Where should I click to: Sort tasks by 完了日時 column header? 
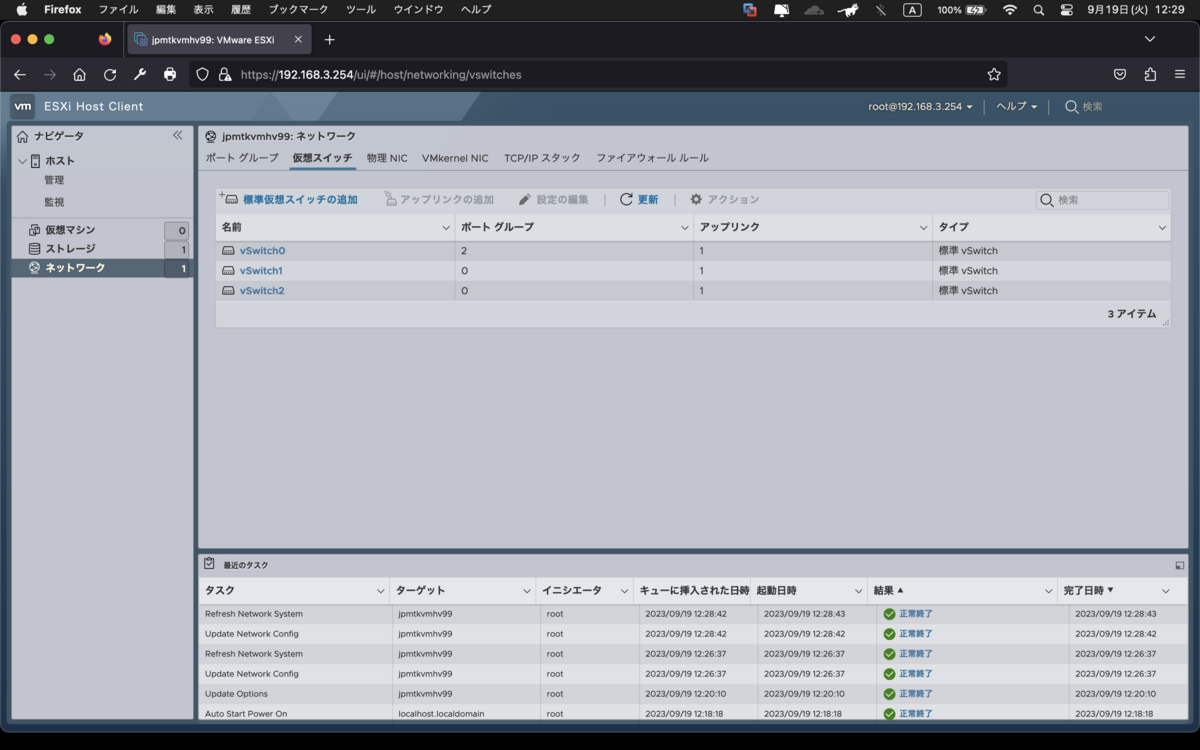tap(1088, 591)
